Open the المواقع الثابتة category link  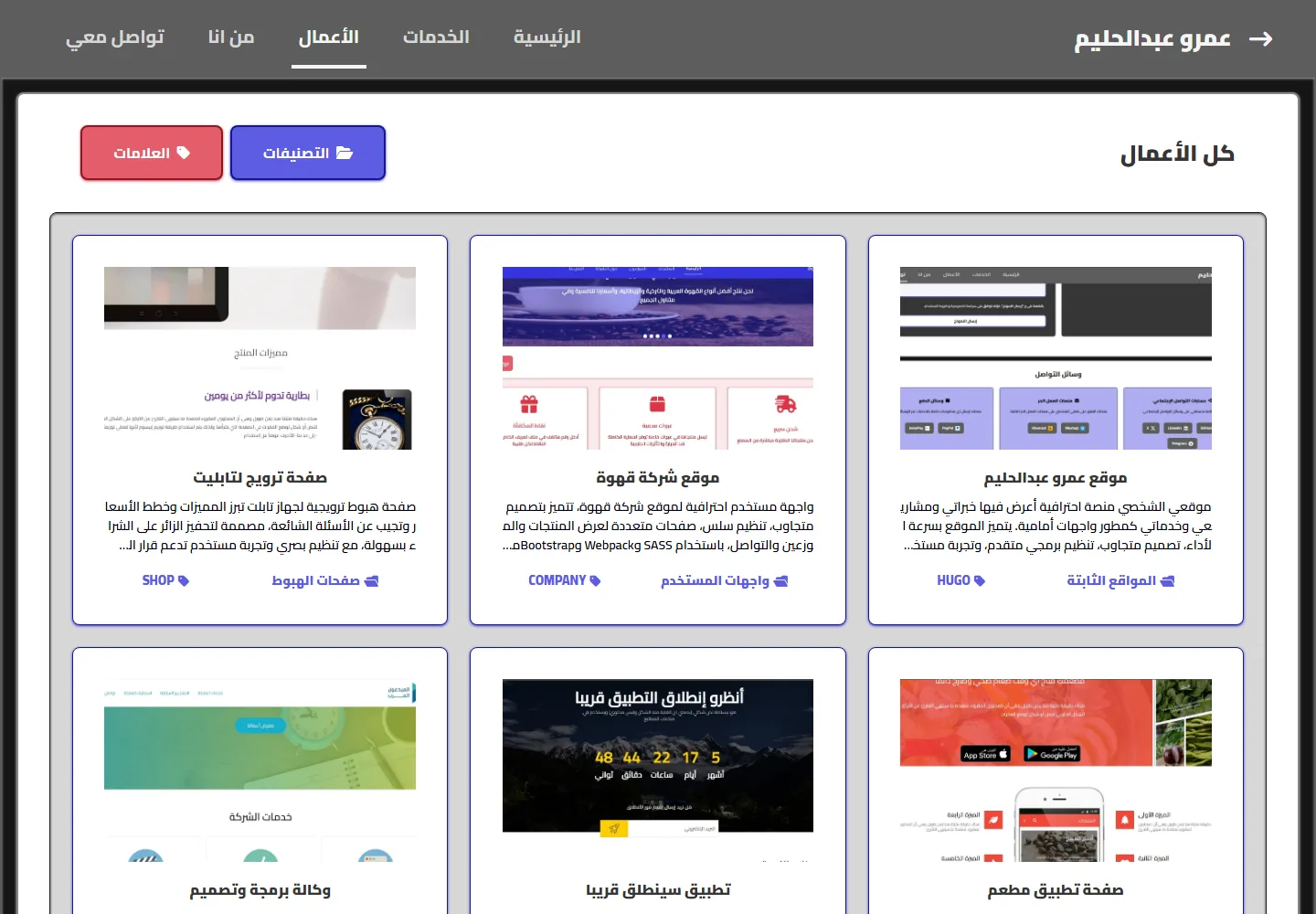point(1120,581)
